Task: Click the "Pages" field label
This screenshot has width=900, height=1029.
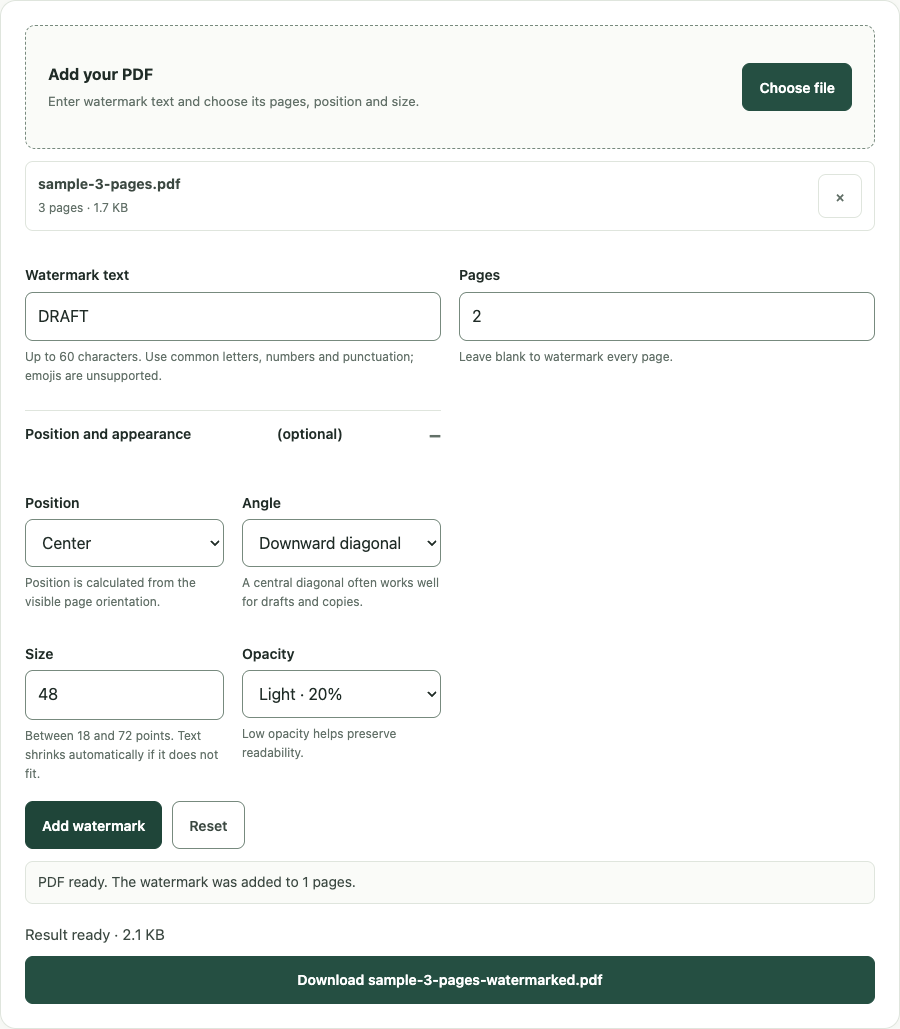Action: point(479,276)
